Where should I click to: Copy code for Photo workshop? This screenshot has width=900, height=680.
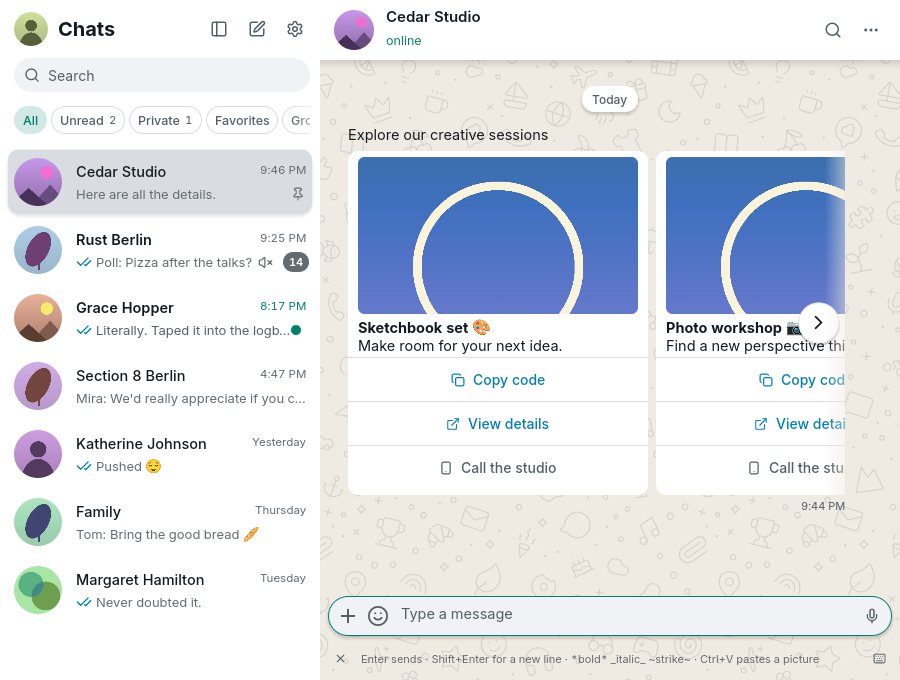[x=751, y=380]
